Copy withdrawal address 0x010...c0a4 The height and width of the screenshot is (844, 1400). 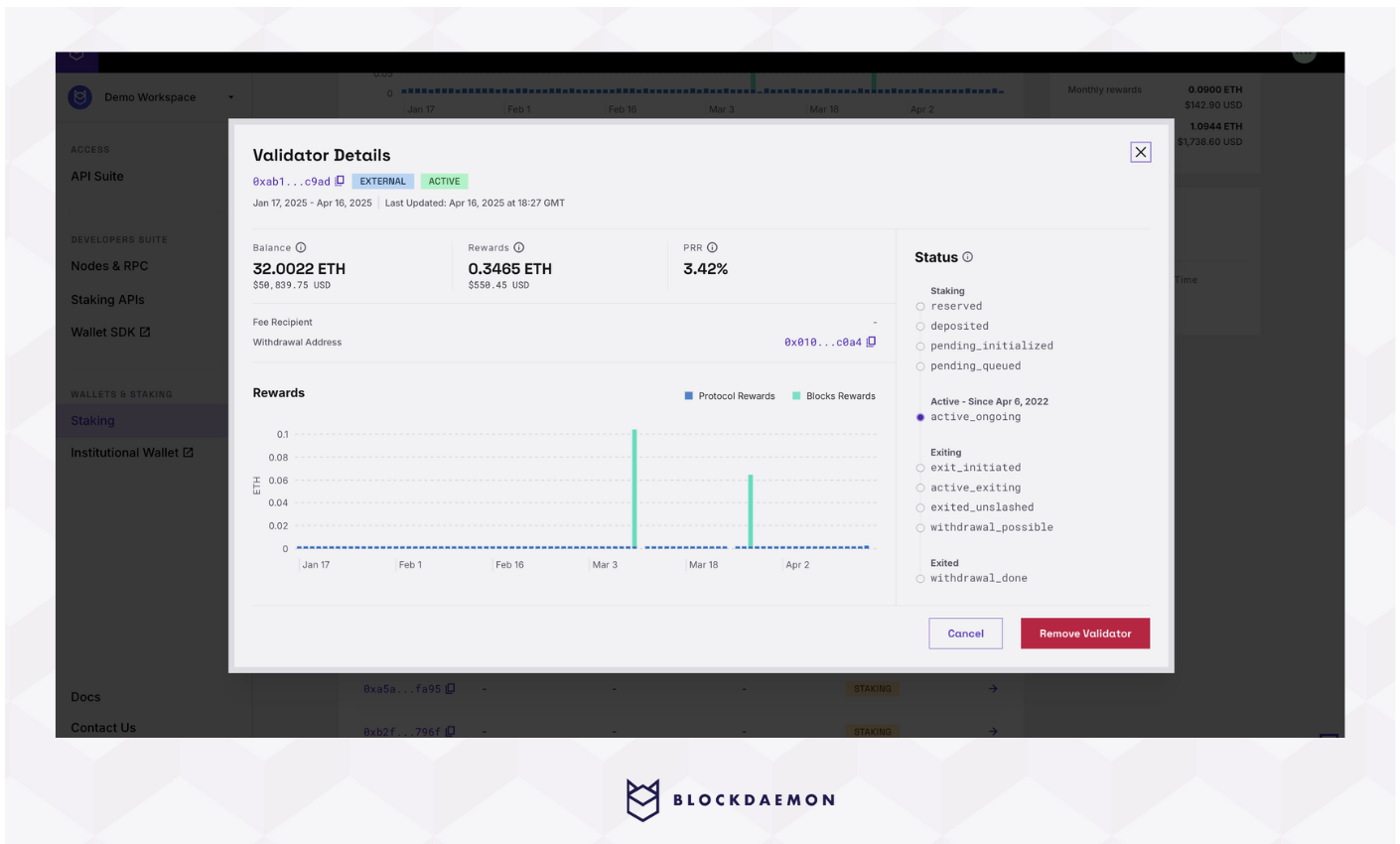tap(871, 342)
